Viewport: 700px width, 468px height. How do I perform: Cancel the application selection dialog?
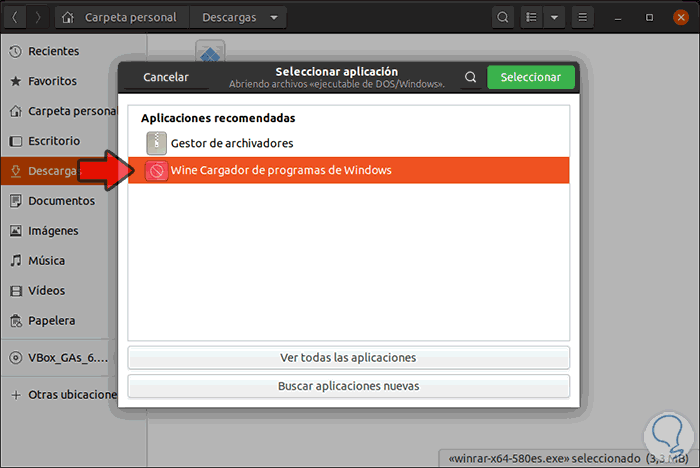click(166, 77)
